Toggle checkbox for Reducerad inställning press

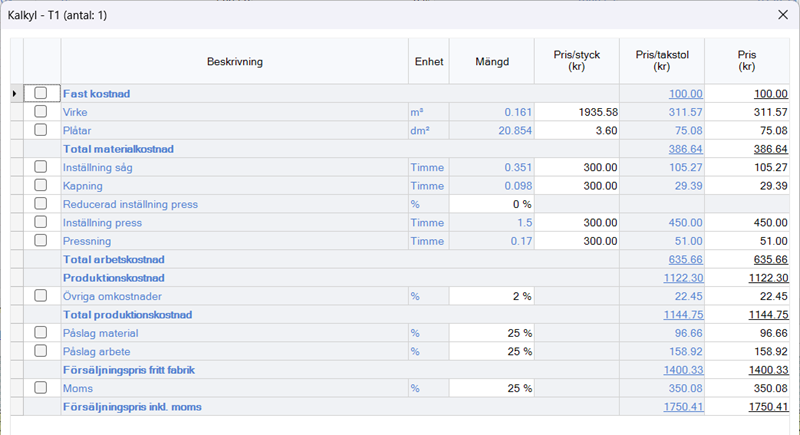point(41,204)
